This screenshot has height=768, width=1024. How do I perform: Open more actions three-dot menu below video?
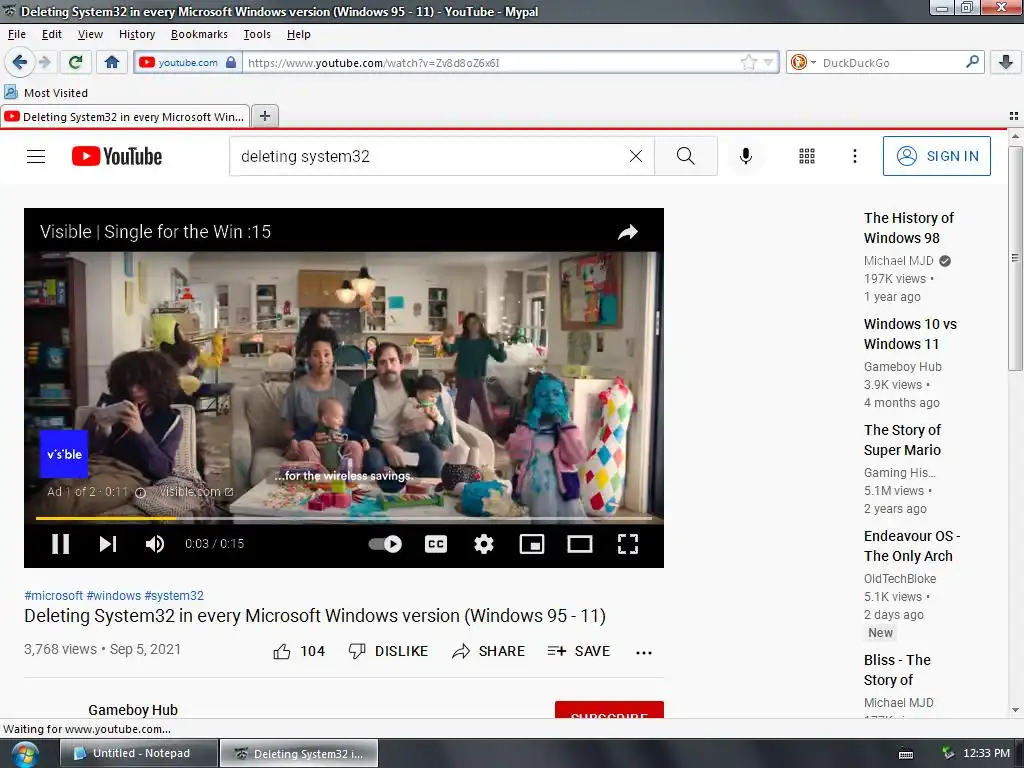click(x=644, y=652)
